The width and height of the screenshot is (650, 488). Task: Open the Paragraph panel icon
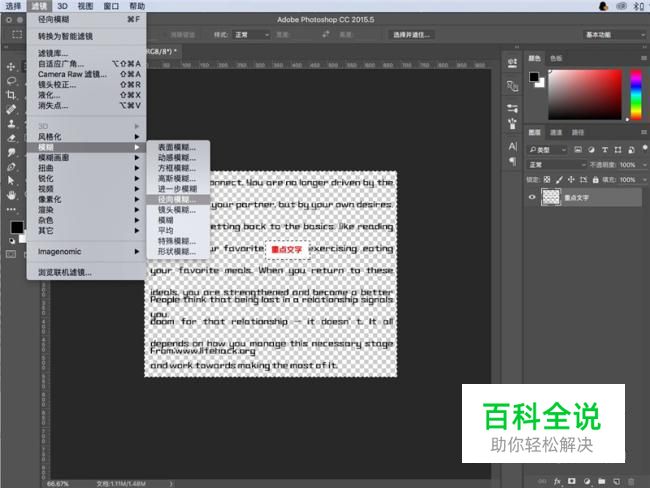point(512,161)
